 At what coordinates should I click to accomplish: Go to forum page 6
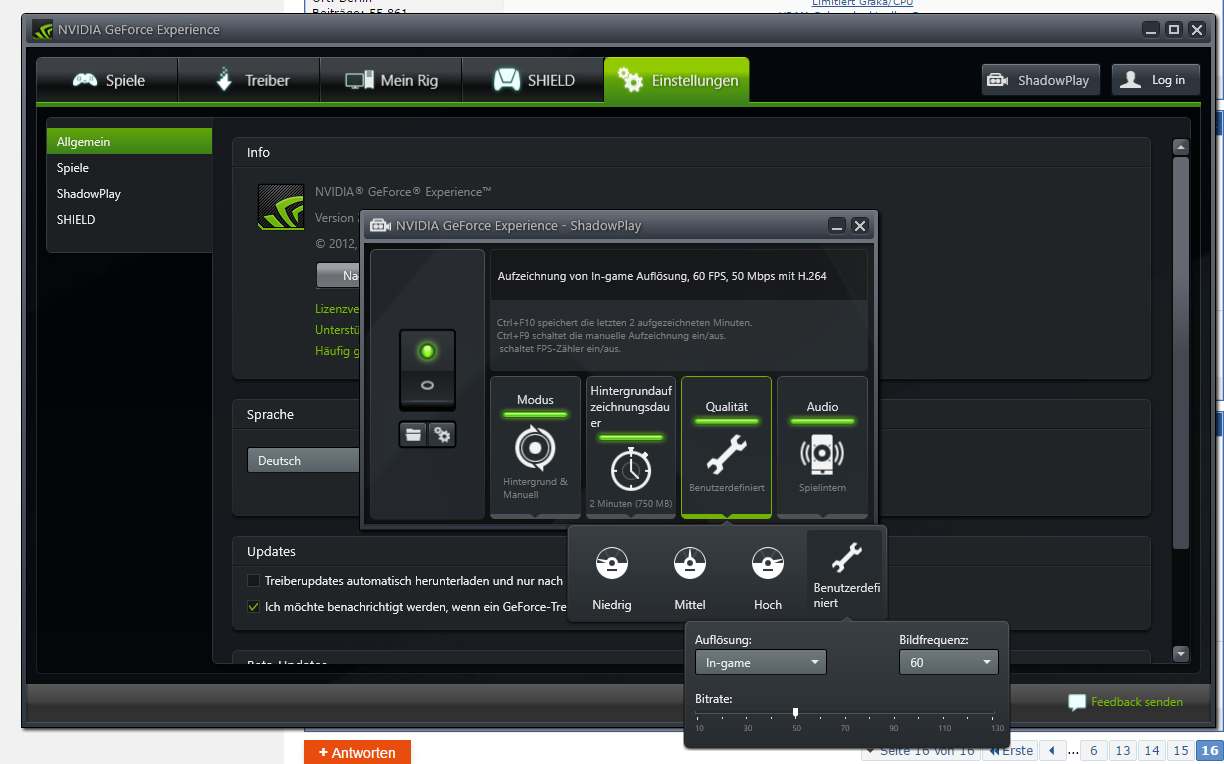1094,750
